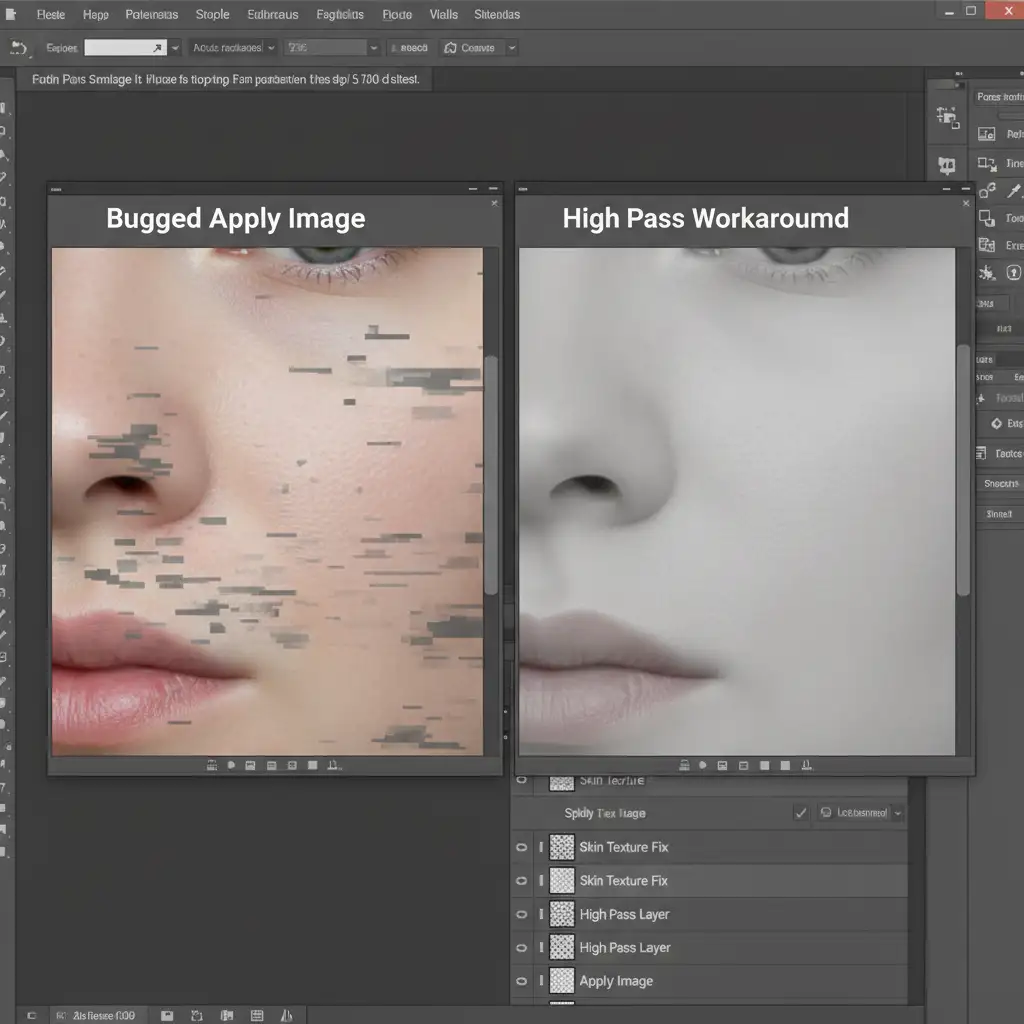Open the Aouts raotkages dropdown
Viewport: 1024px width, 1024px height.
click(233, 48)
